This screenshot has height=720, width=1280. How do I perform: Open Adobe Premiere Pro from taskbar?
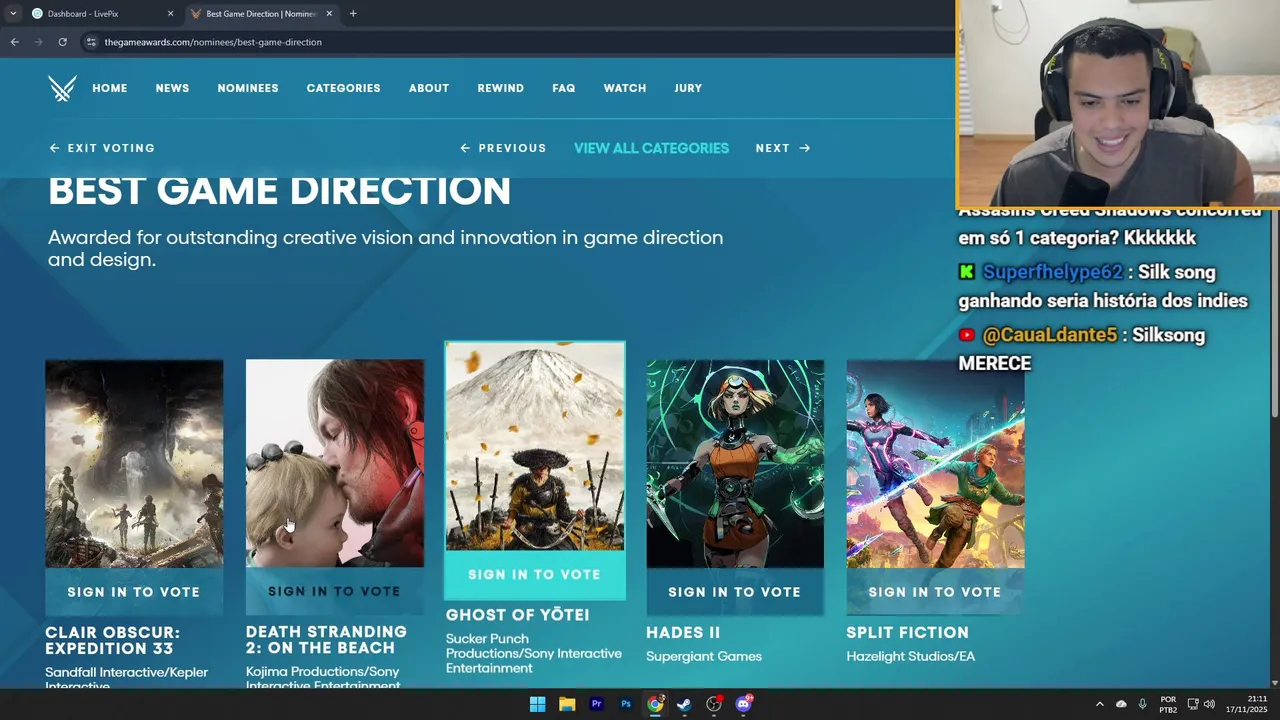596,704
